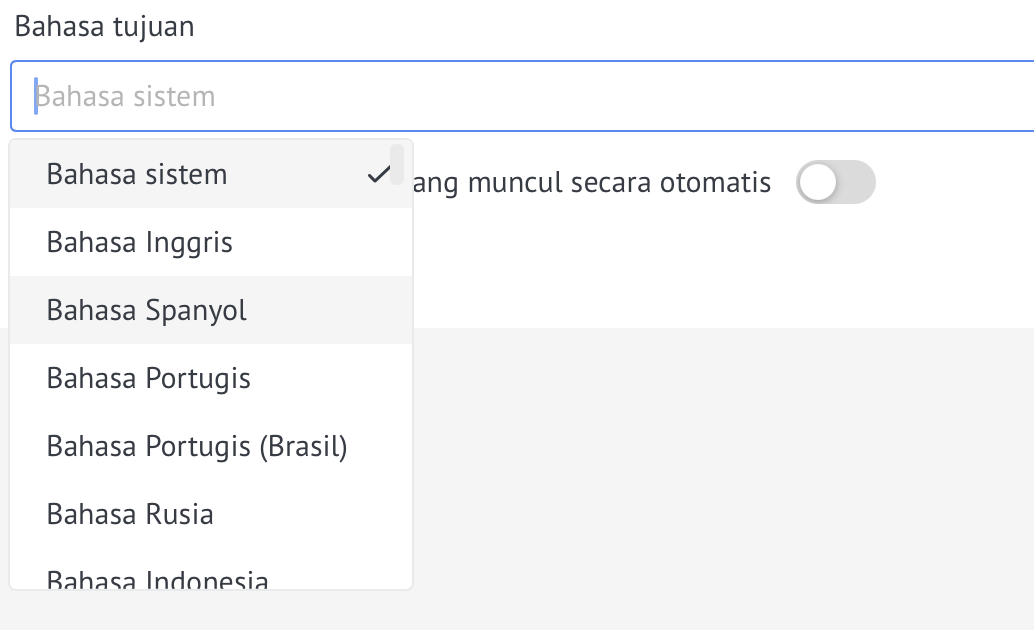Select Bahasa Rusia language option
The image size is (1034, 630).
[x=211, y=515]
